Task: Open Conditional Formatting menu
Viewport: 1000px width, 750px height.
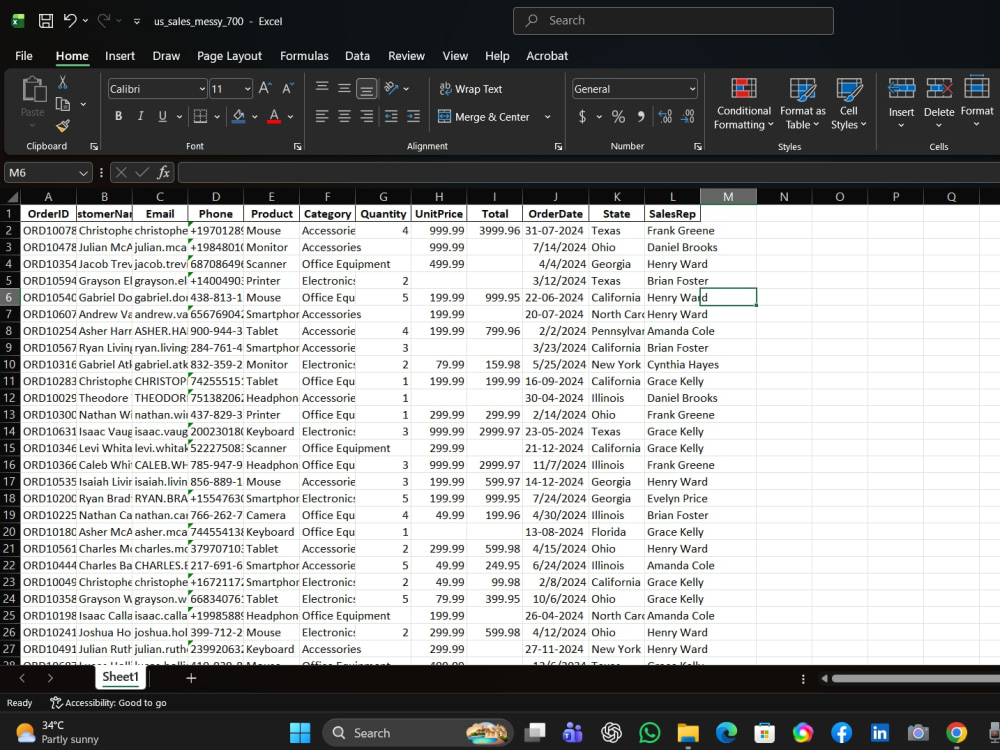Action: point(744,103)
